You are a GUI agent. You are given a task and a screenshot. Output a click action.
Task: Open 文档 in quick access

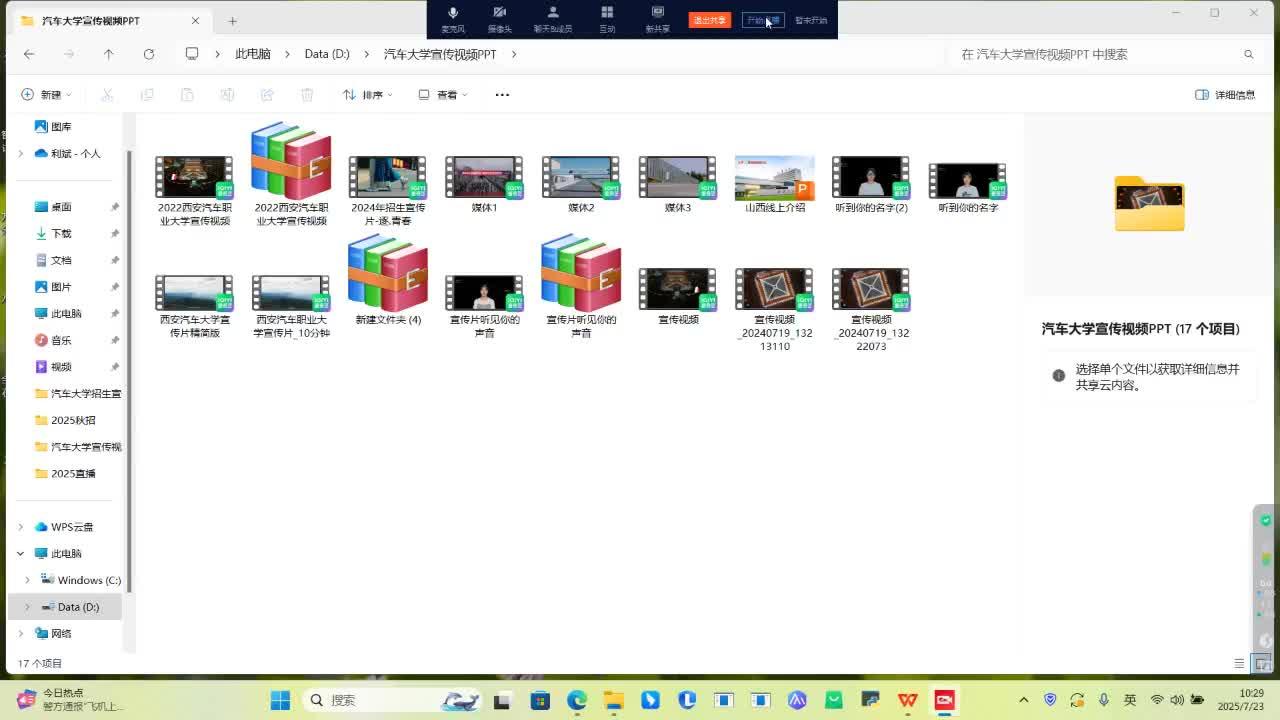click(61, 260)
